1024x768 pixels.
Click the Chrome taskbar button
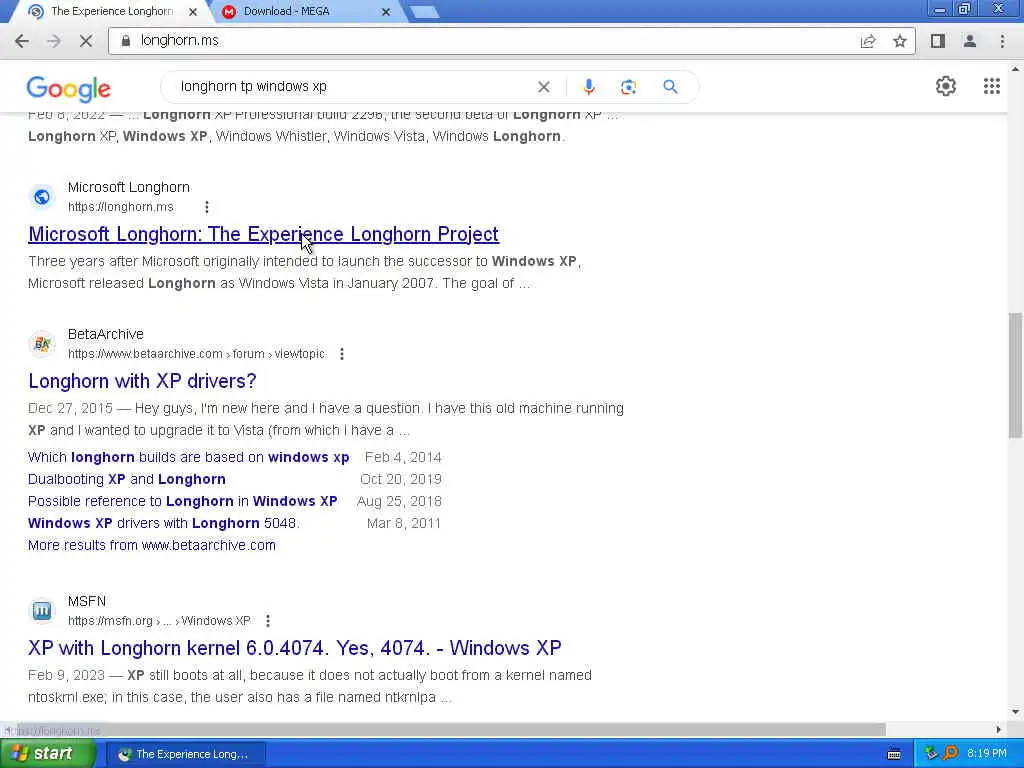click(x=185, y=754)
